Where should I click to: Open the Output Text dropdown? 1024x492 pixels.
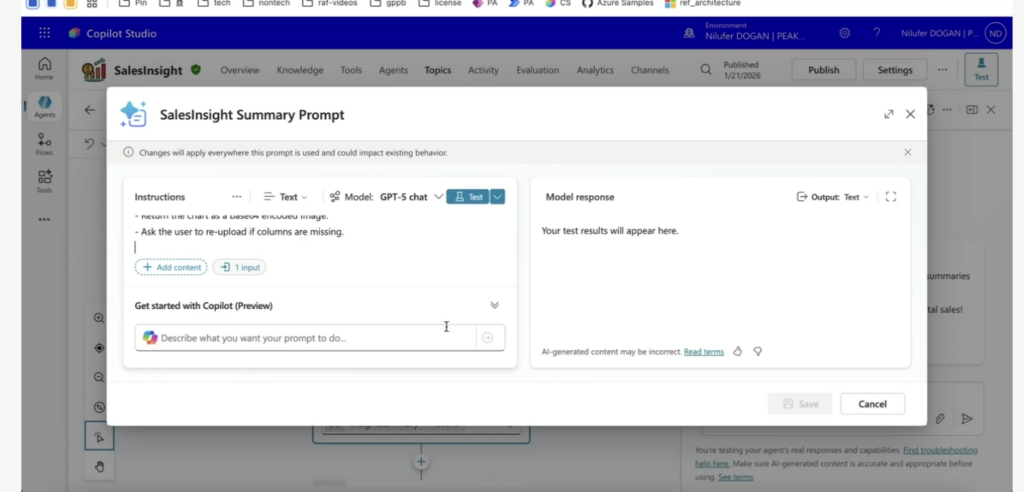click(833, 197)
